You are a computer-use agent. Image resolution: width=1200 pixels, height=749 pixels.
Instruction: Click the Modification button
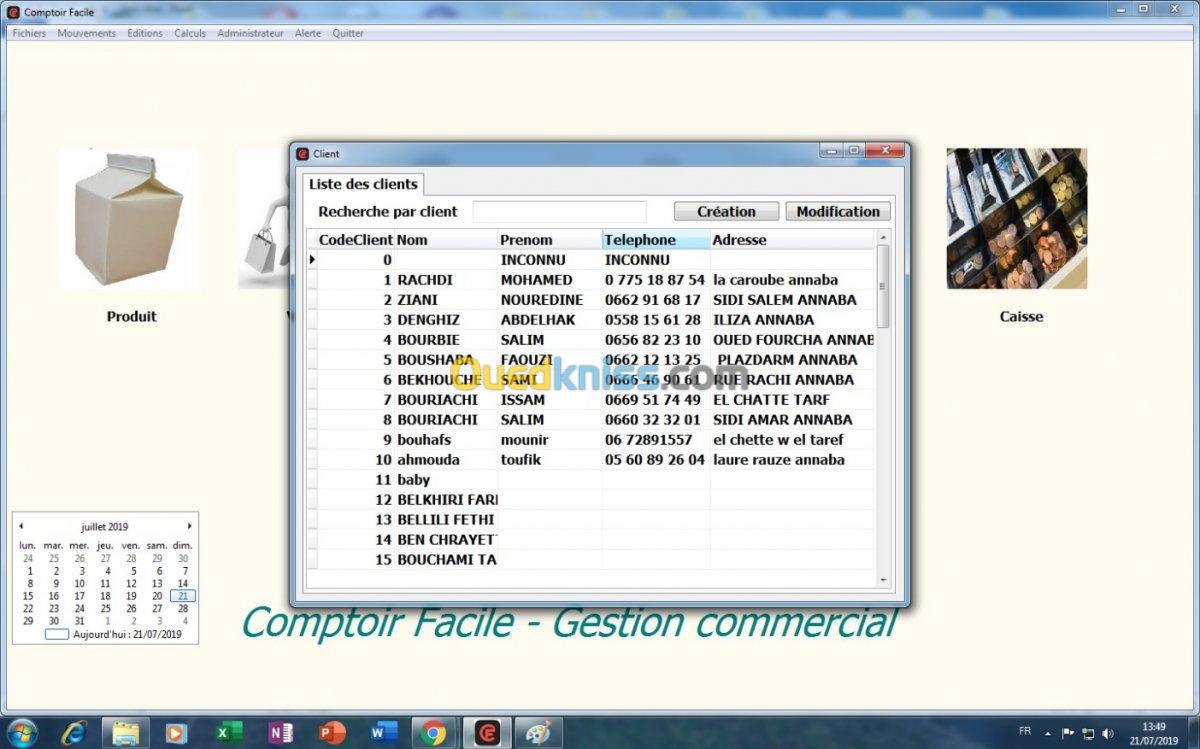pyautogui.click(x=838, y=211)
